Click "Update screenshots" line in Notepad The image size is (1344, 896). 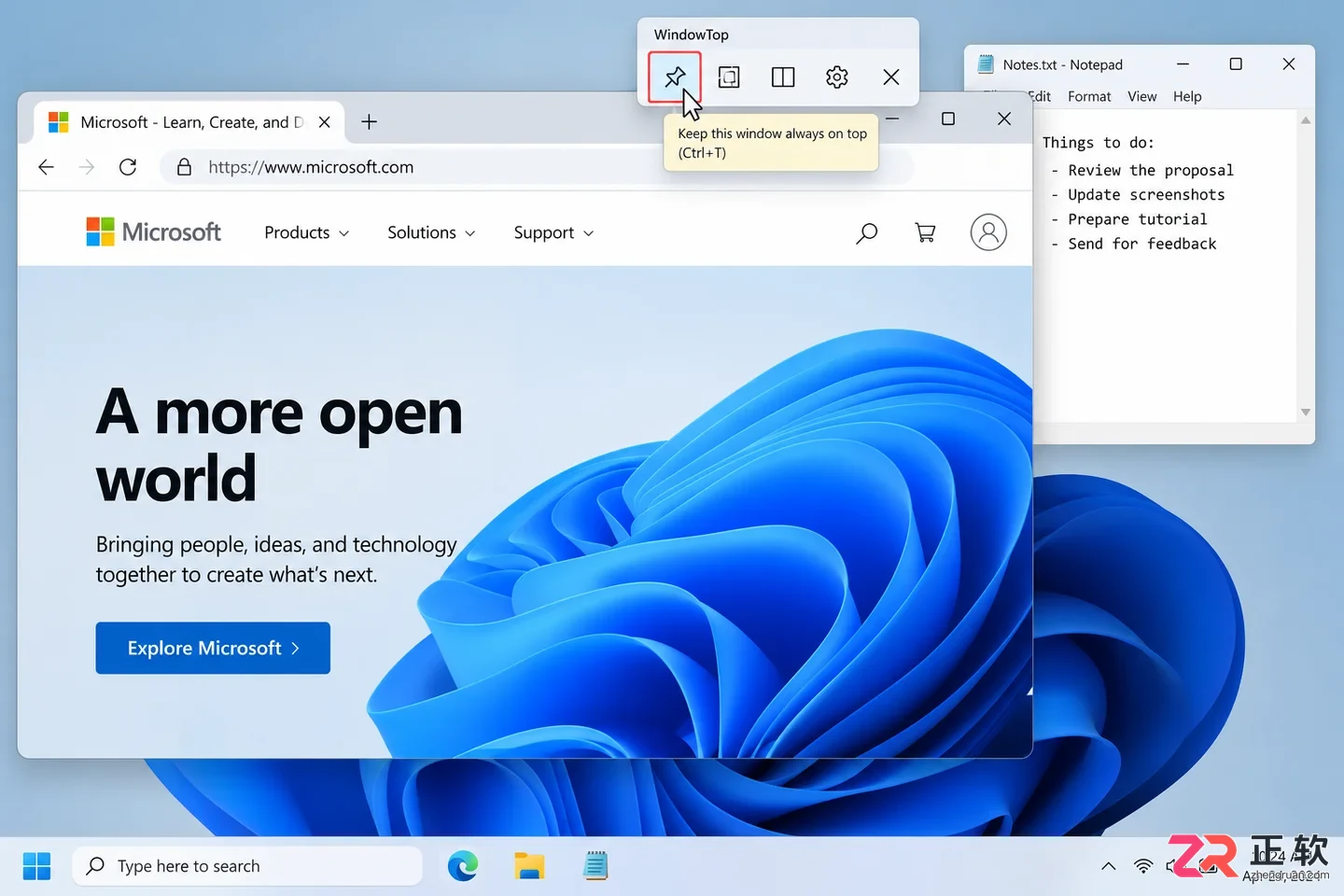pyautogui.click(x=1146, y=194)
